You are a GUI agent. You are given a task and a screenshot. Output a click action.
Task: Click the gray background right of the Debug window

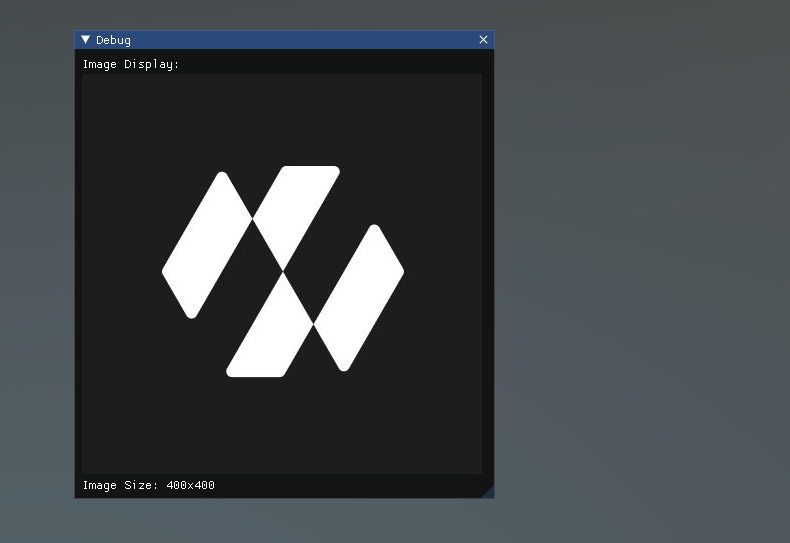pyautogui.click(x=640, y=270)
